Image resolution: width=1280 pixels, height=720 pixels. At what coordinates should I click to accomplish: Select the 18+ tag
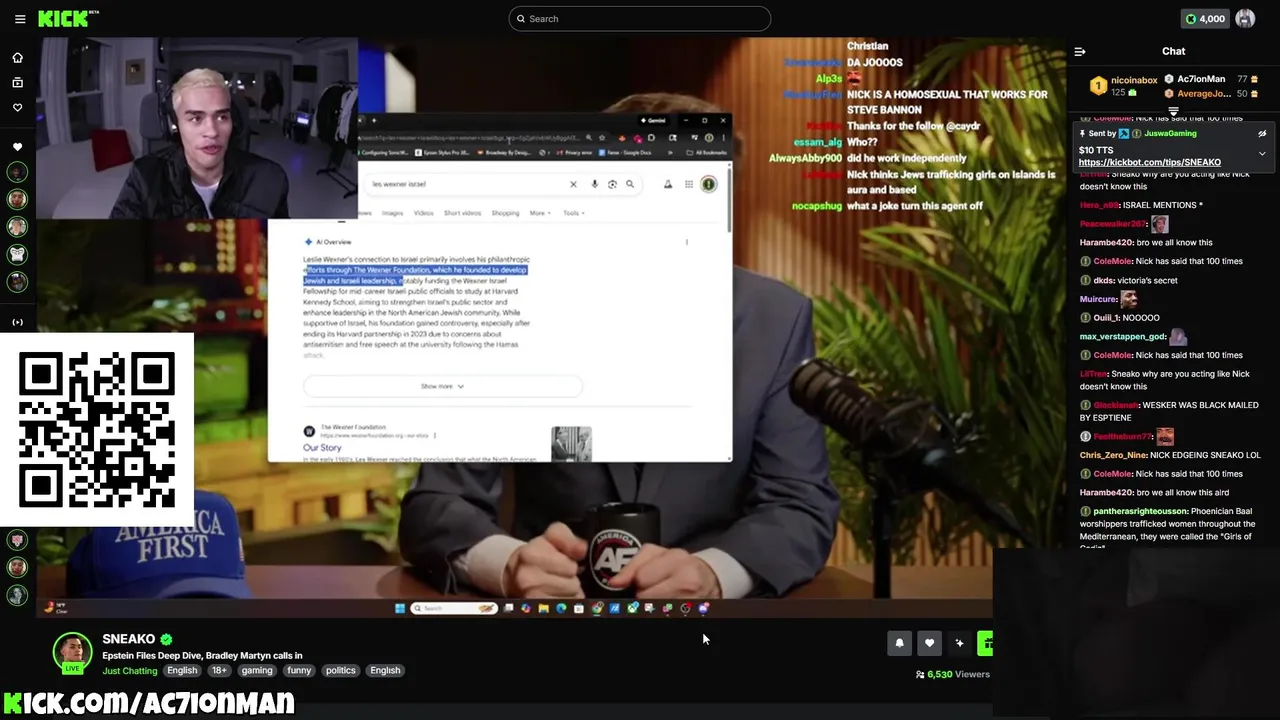click(x=219, y=670)
